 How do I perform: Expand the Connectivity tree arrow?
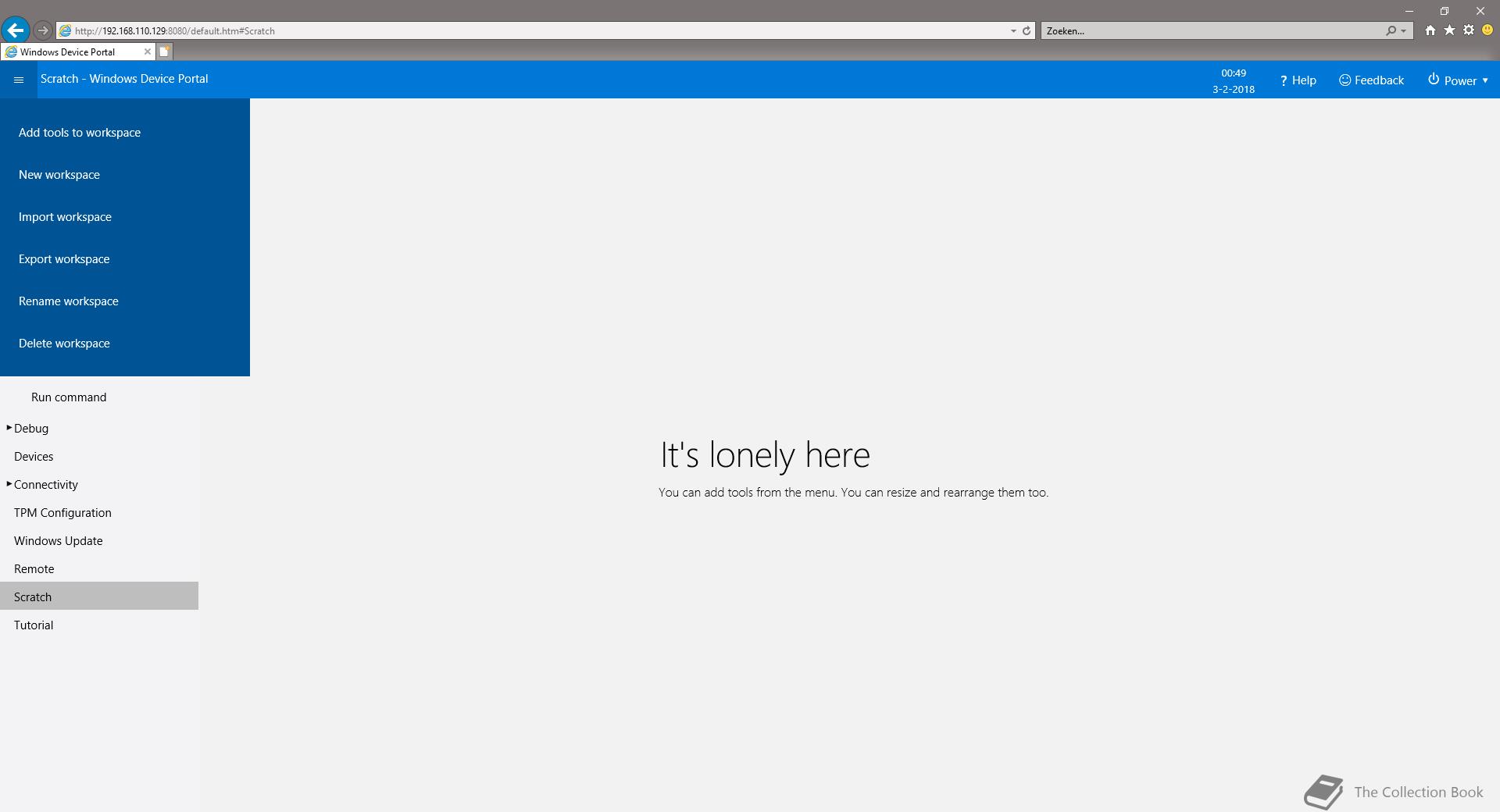(x=9, y=484)
